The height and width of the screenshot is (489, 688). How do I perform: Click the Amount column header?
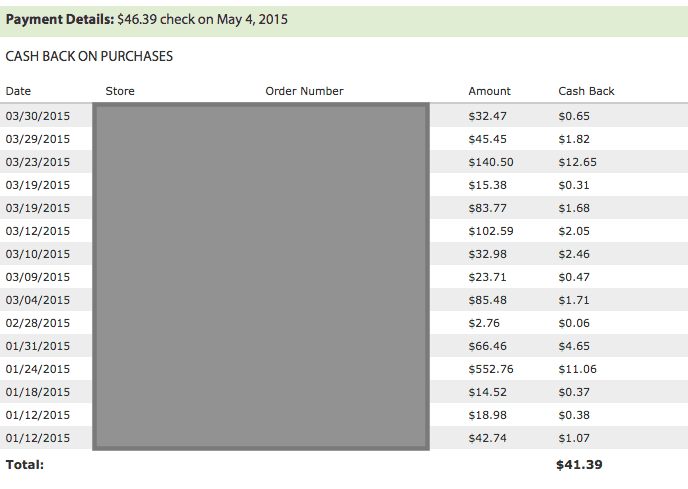point(489,91)
